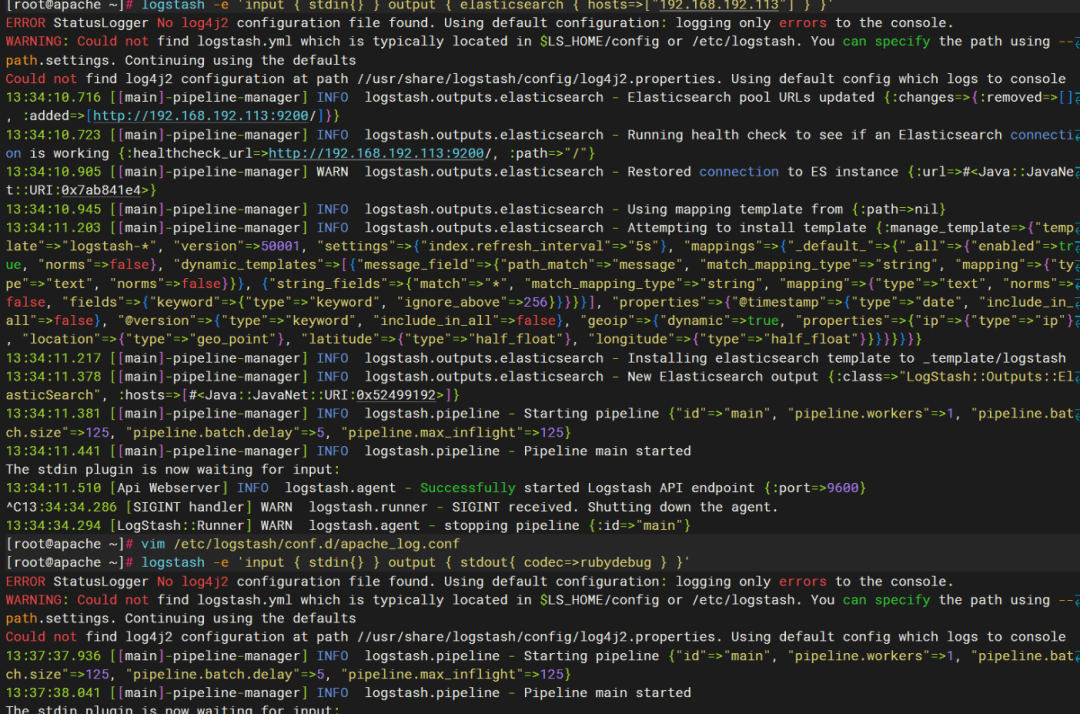Screen dimensions: 1080x714
Task: Click the first 'stdin plugin is now waiting' line
Action: [x=173, y=470]
